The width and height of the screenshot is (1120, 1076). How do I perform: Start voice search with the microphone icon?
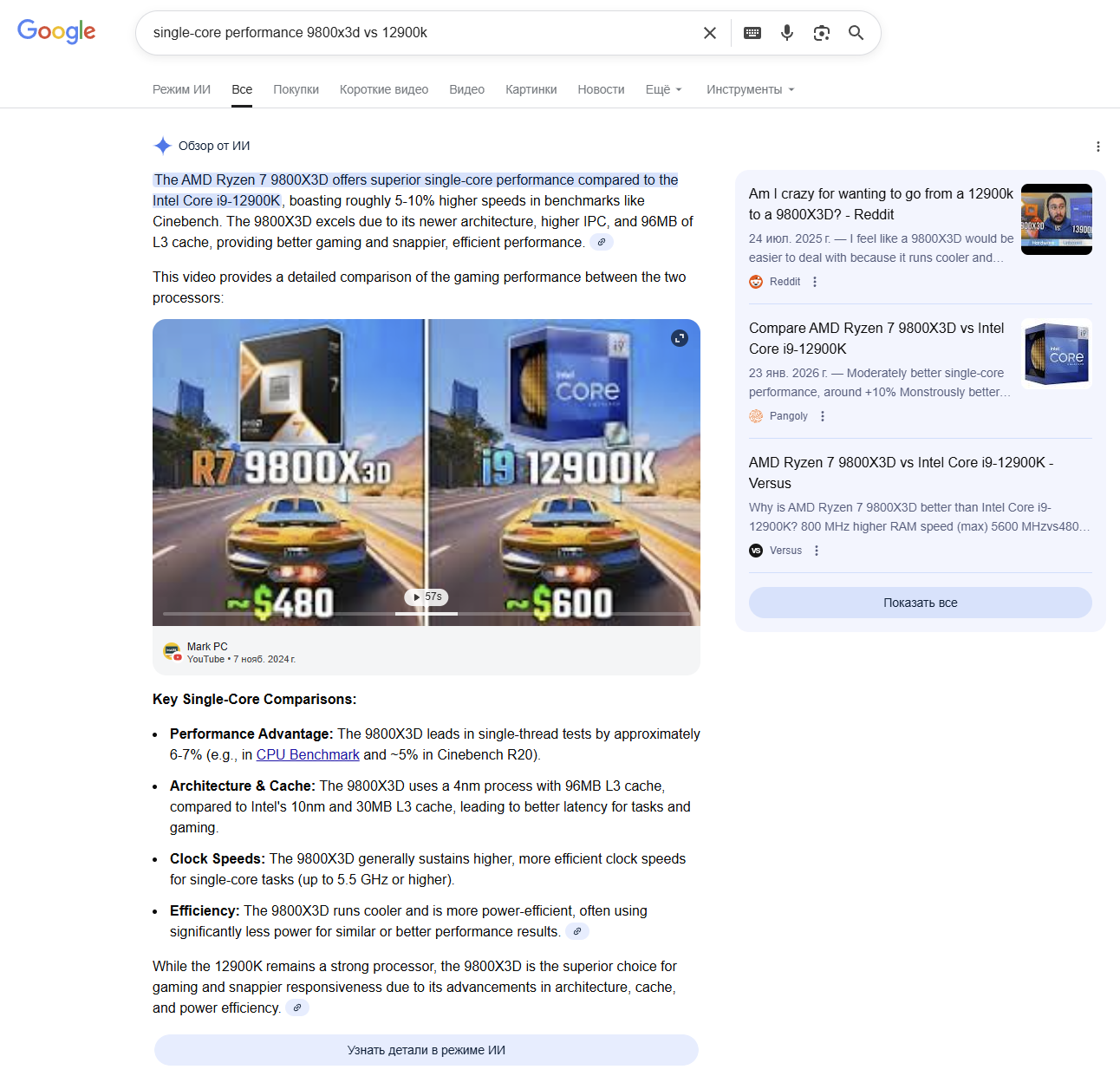[x=787, y=33]
